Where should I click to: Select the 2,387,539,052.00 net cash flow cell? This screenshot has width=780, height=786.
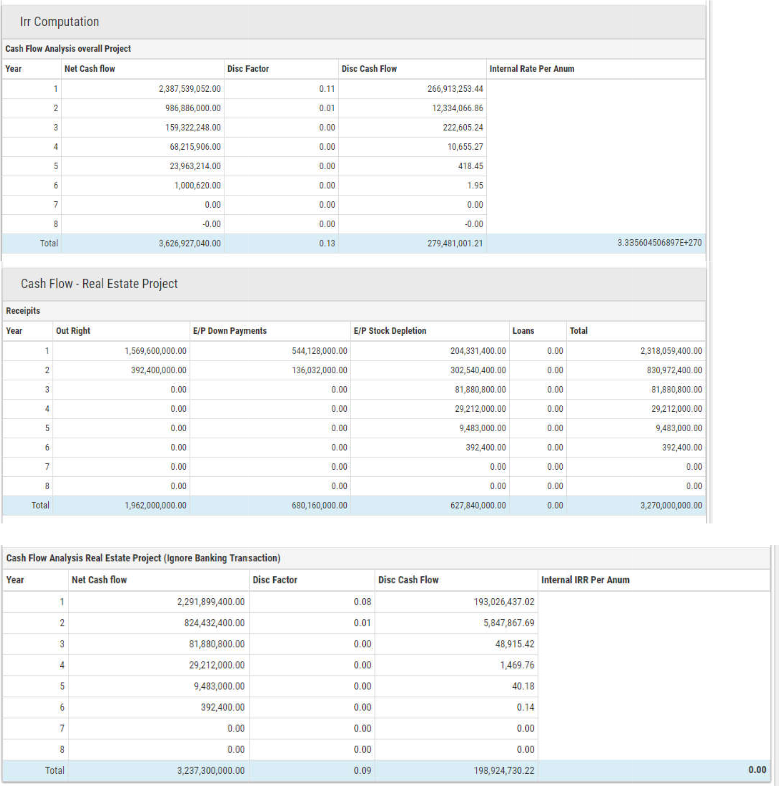pos(190,89)
